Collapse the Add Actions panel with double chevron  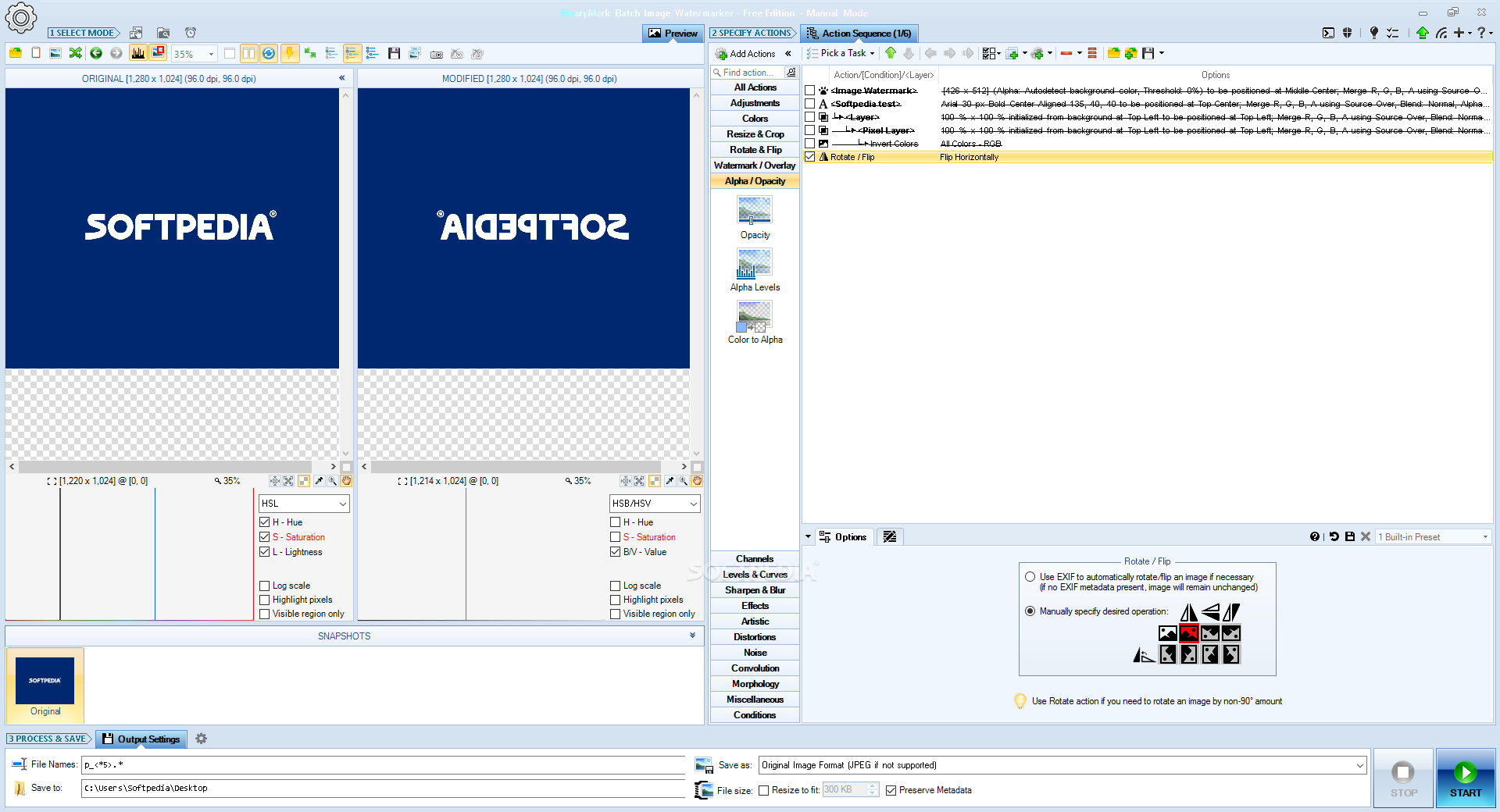point(788,54)
